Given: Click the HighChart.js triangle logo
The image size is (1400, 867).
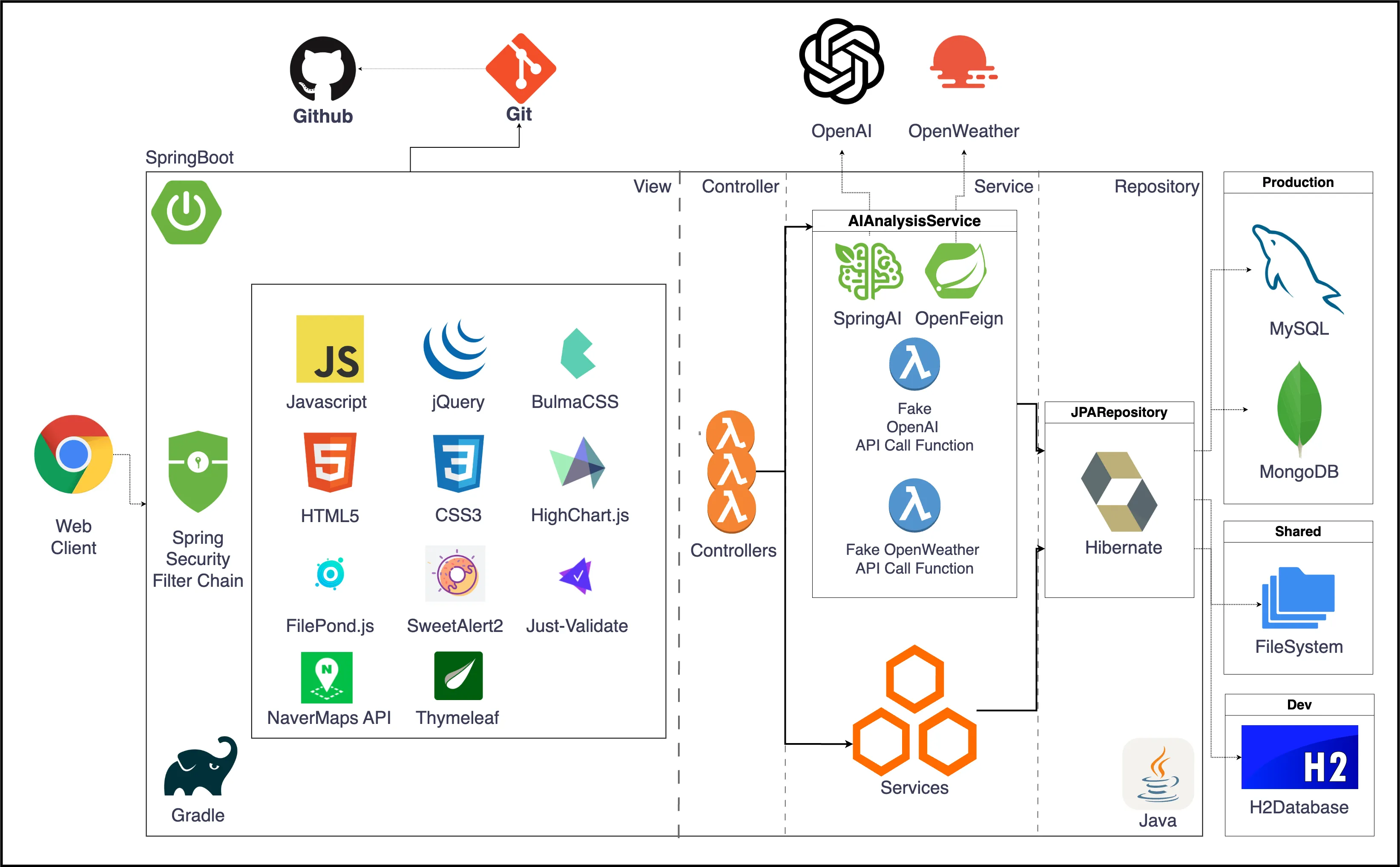Looking at the screenshot, I should pos(578,463).
